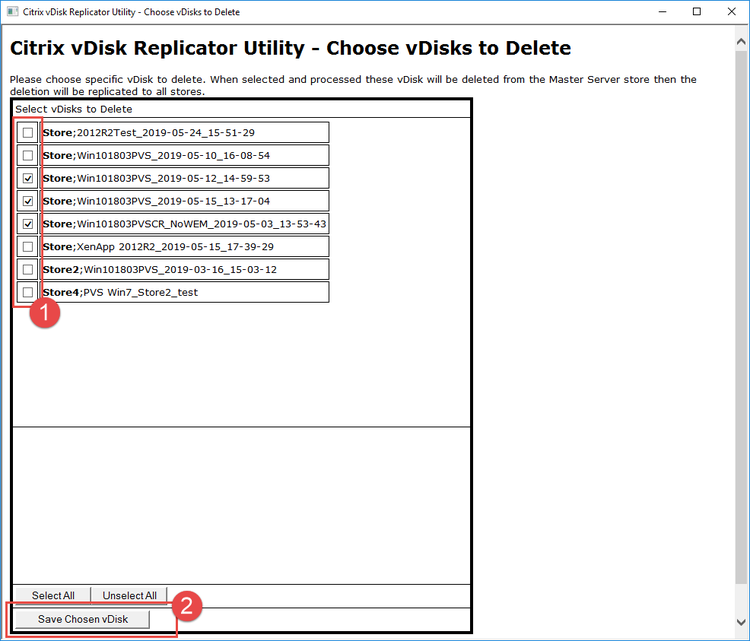Click the Citrix vDisk Replicator title bar icon
Image resolution: width=750 pixels, height=641 pixels.
click(12, 11)
